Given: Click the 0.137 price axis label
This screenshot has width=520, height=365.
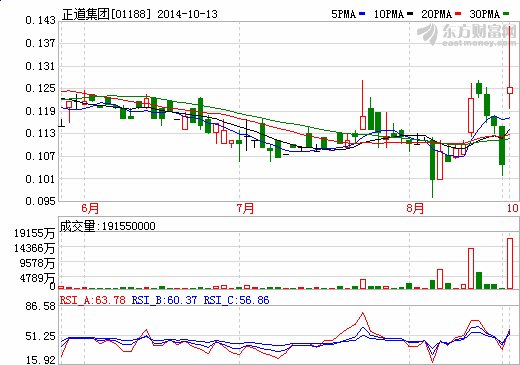Looking at the screenshot, I should pos(40,43).
